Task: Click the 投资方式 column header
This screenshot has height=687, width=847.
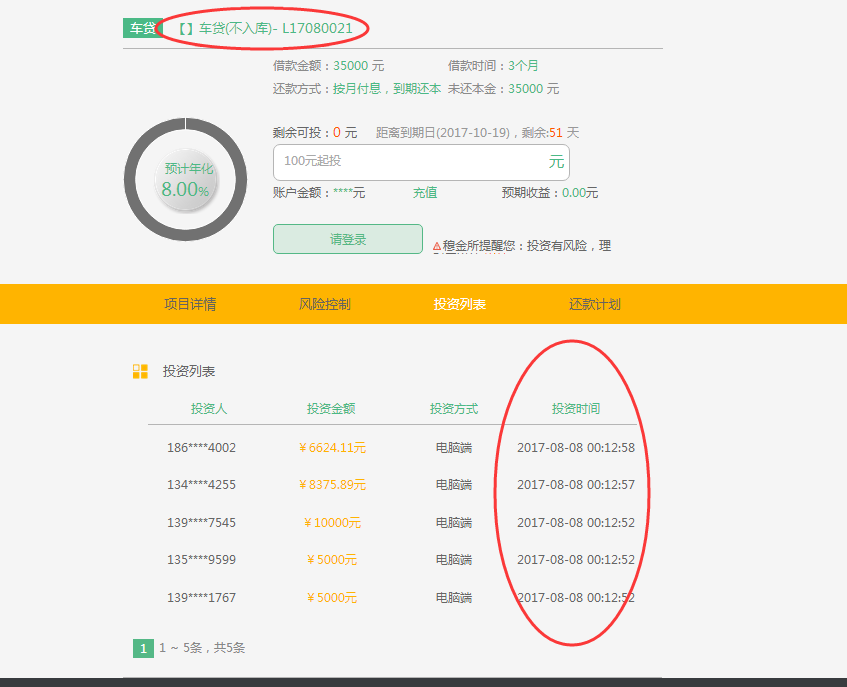Action: coord(454,409)
